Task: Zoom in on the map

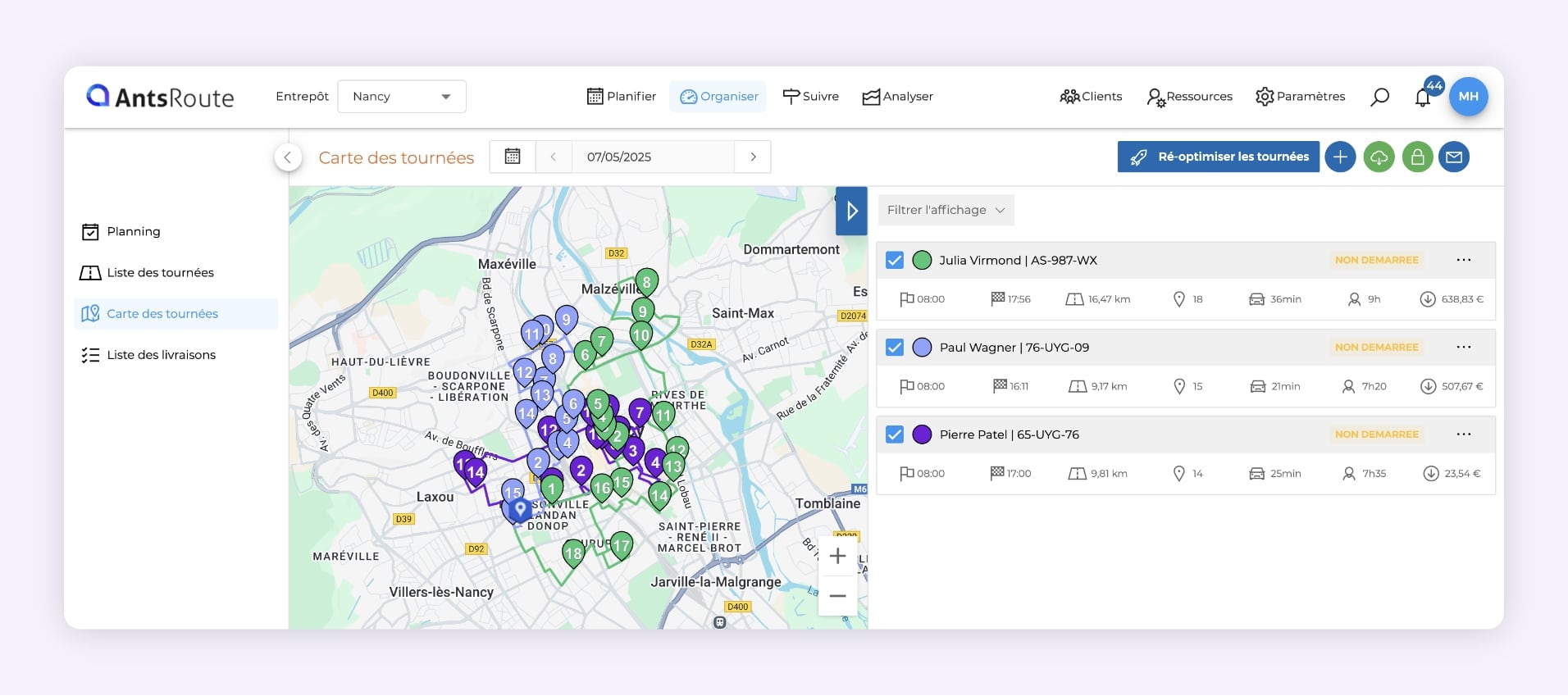Action: pyautogui.click(x=837, y=557)
